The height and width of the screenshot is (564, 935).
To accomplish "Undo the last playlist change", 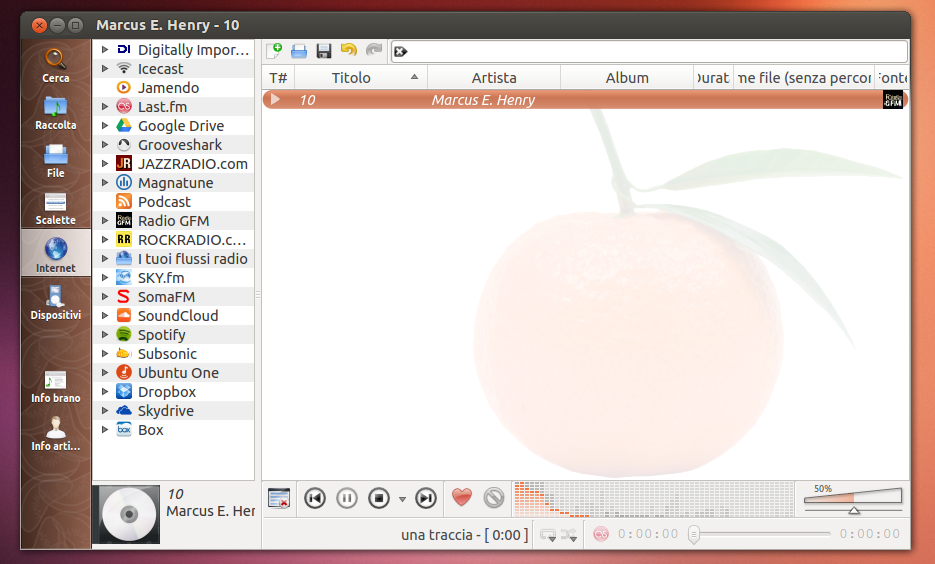I will [x=349, y=50].
